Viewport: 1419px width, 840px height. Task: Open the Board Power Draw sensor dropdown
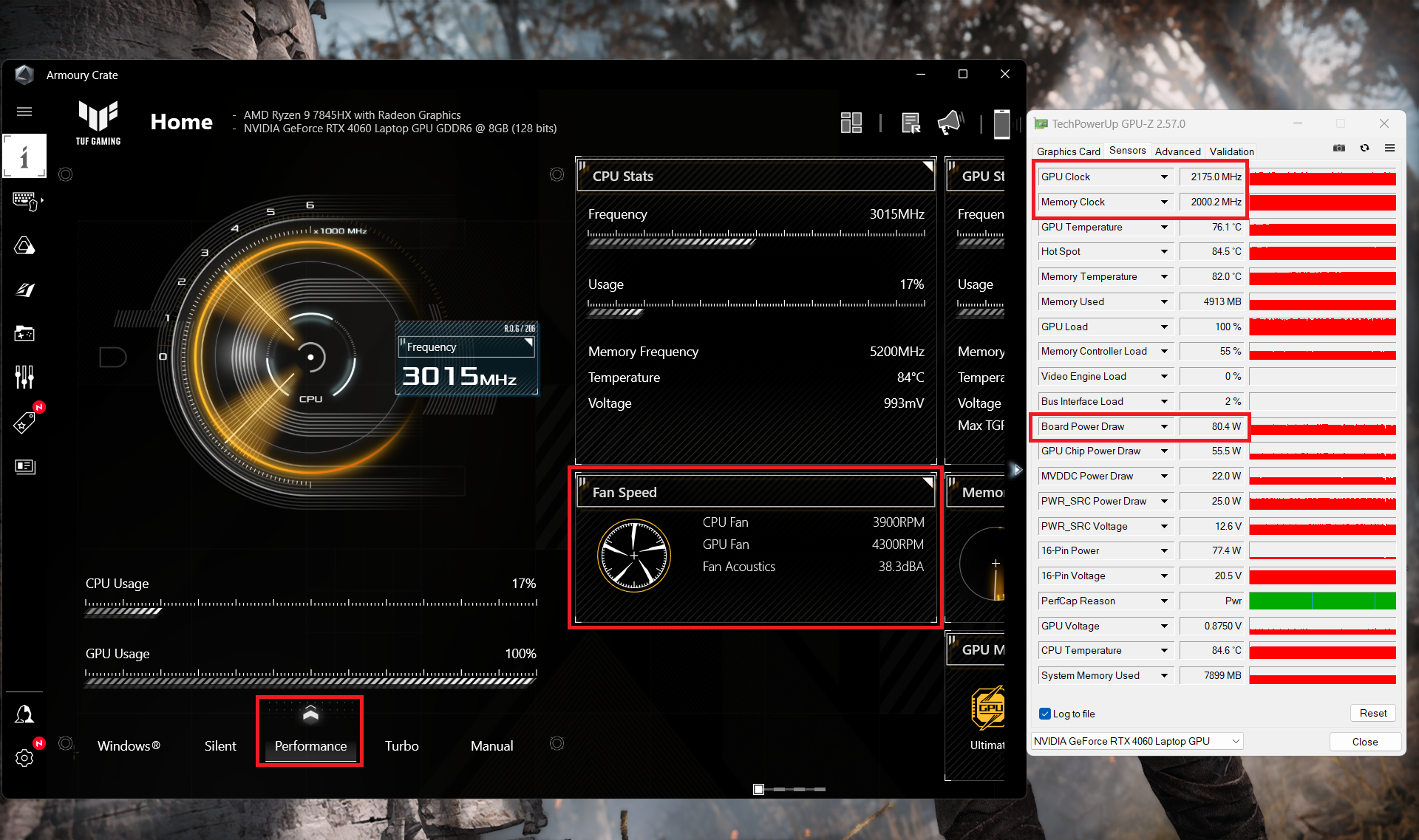point(1164,427)
